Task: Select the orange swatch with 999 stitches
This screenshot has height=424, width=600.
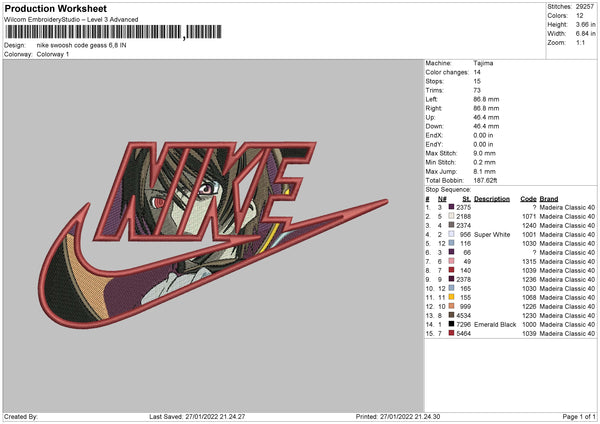Action: coord(452,306)
